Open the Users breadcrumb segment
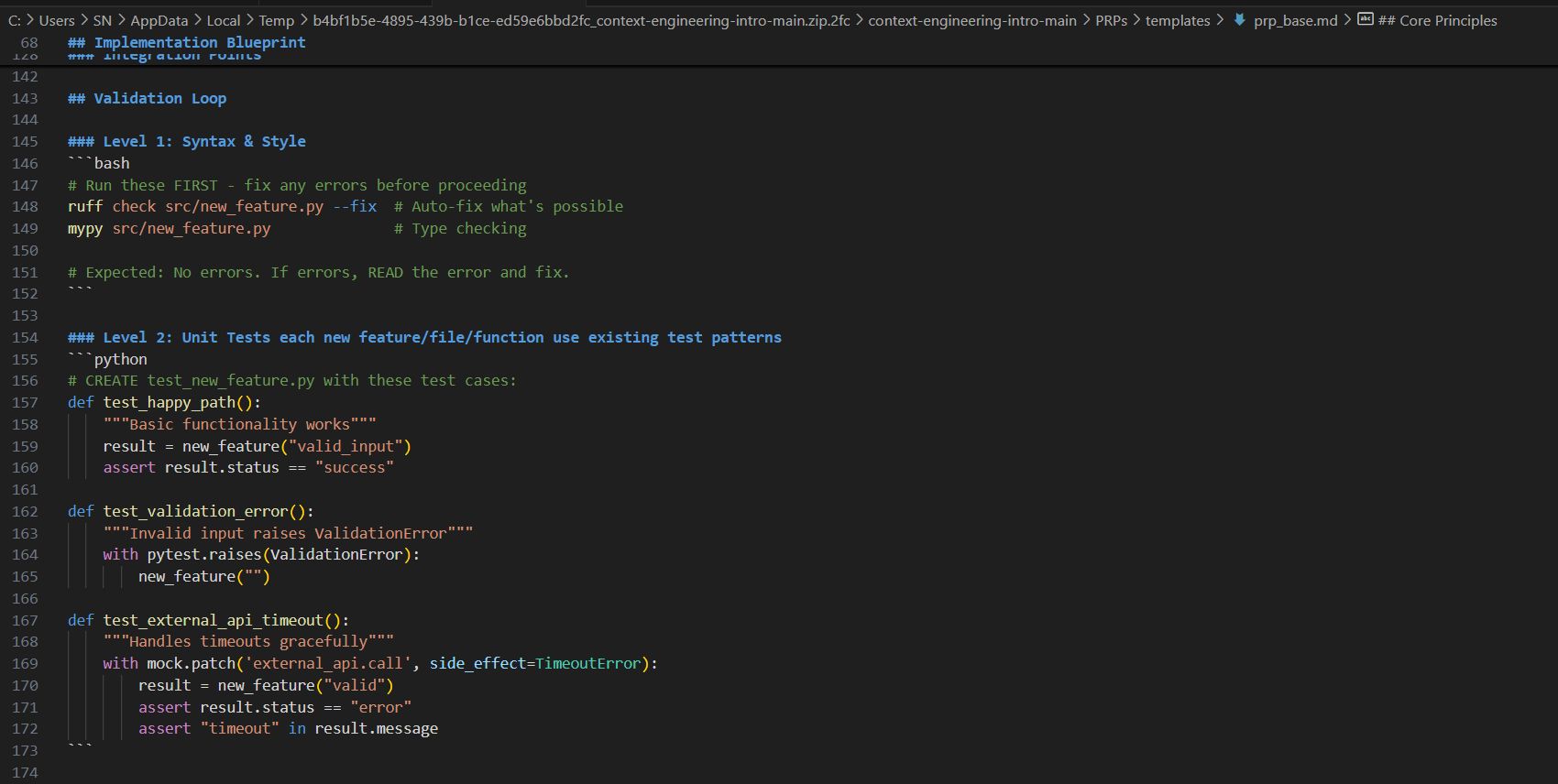The image size is (1558, 784). pos(57,20)
